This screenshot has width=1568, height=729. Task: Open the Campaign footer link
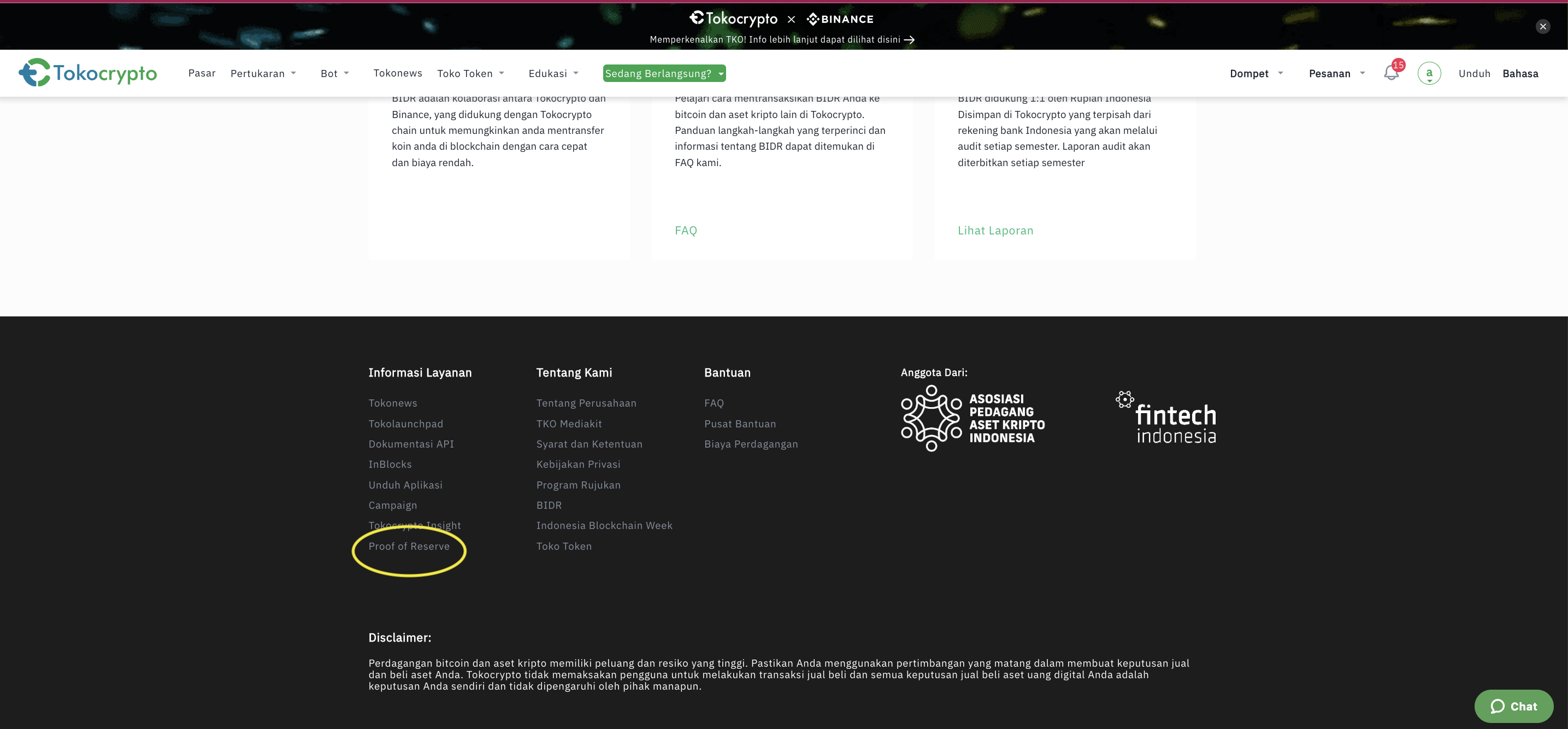point(393,505)
